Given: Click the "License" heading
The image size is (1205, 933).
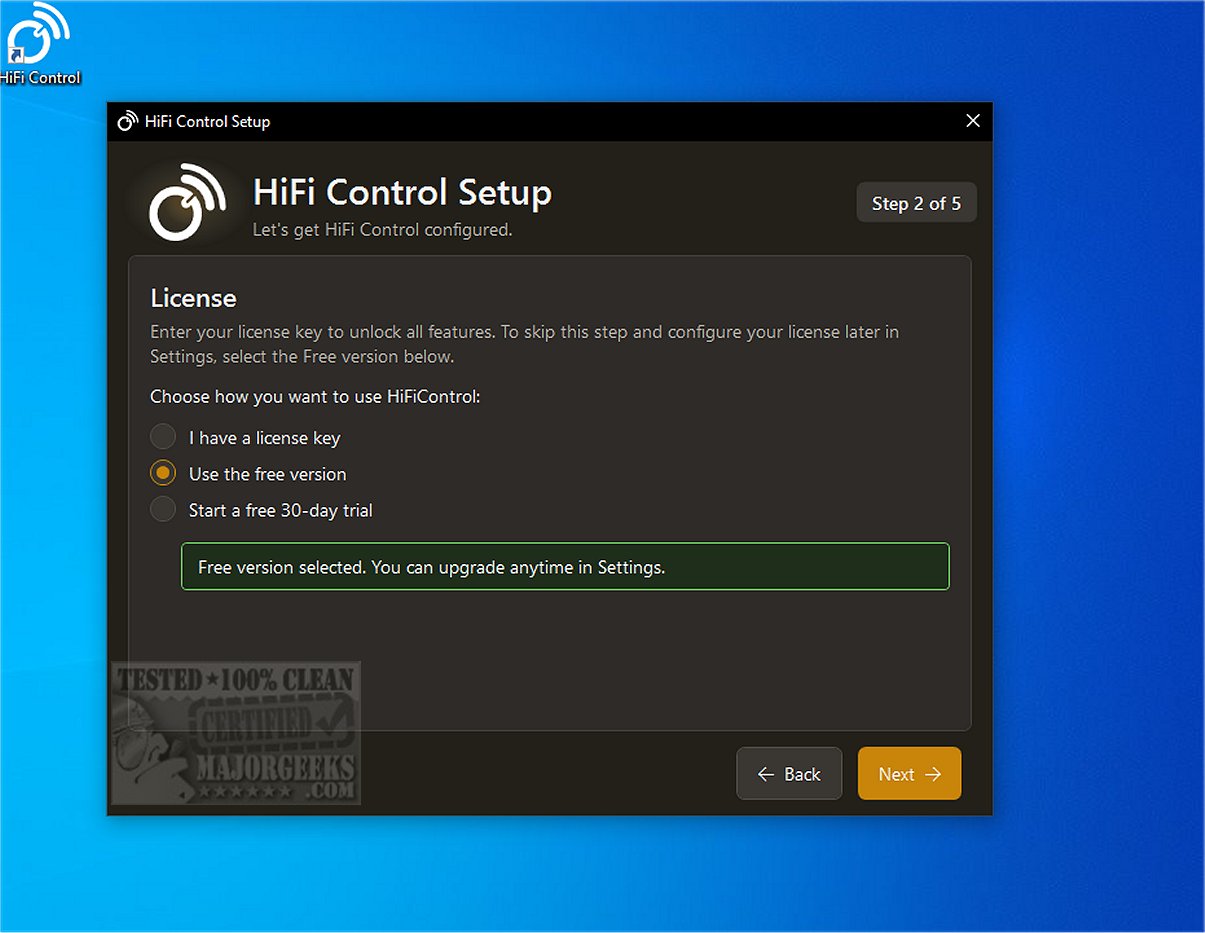Looking at the screenshot, I should [193, 298].
